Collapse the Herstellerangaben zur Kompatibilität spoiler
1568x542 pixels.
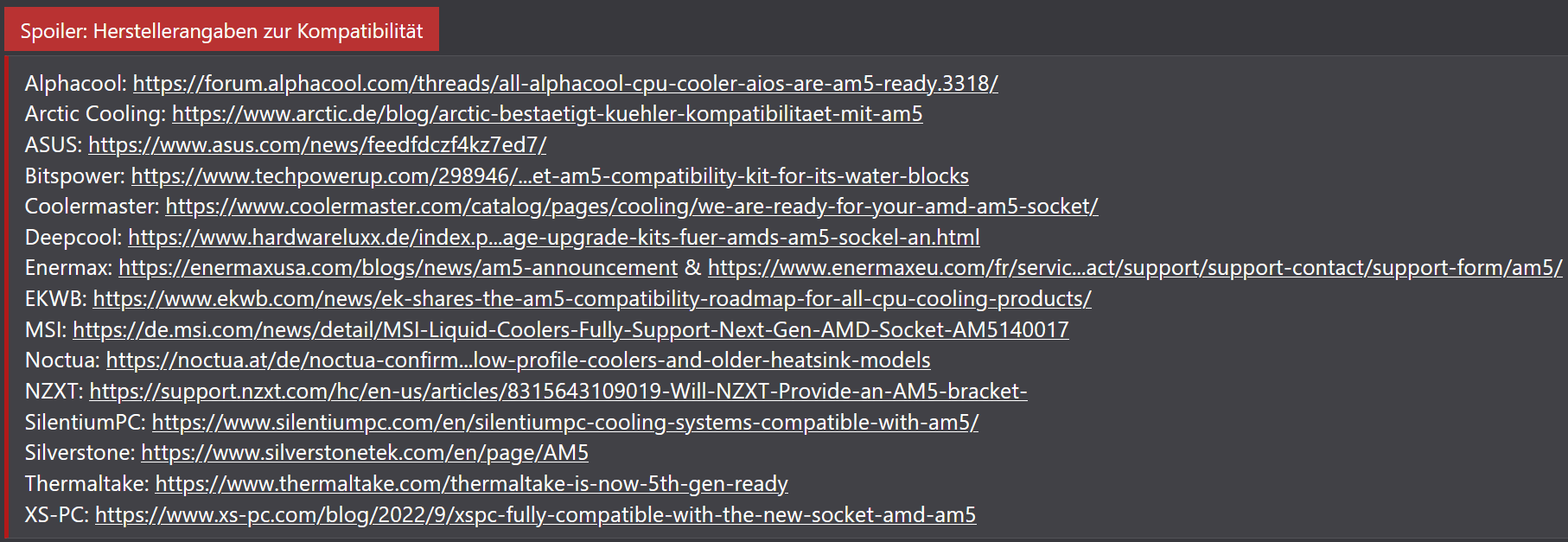[221, 30]
